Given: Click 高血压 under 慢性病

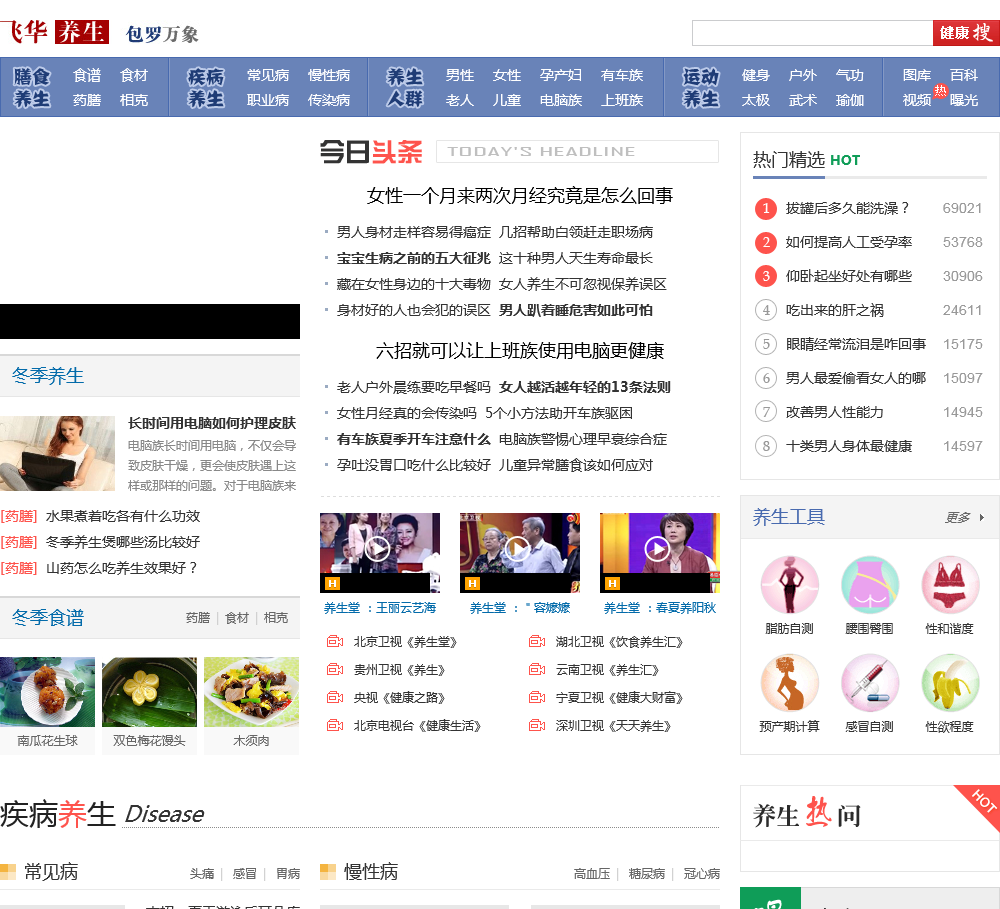Looking at the screenshot, I should click(592, 873).
